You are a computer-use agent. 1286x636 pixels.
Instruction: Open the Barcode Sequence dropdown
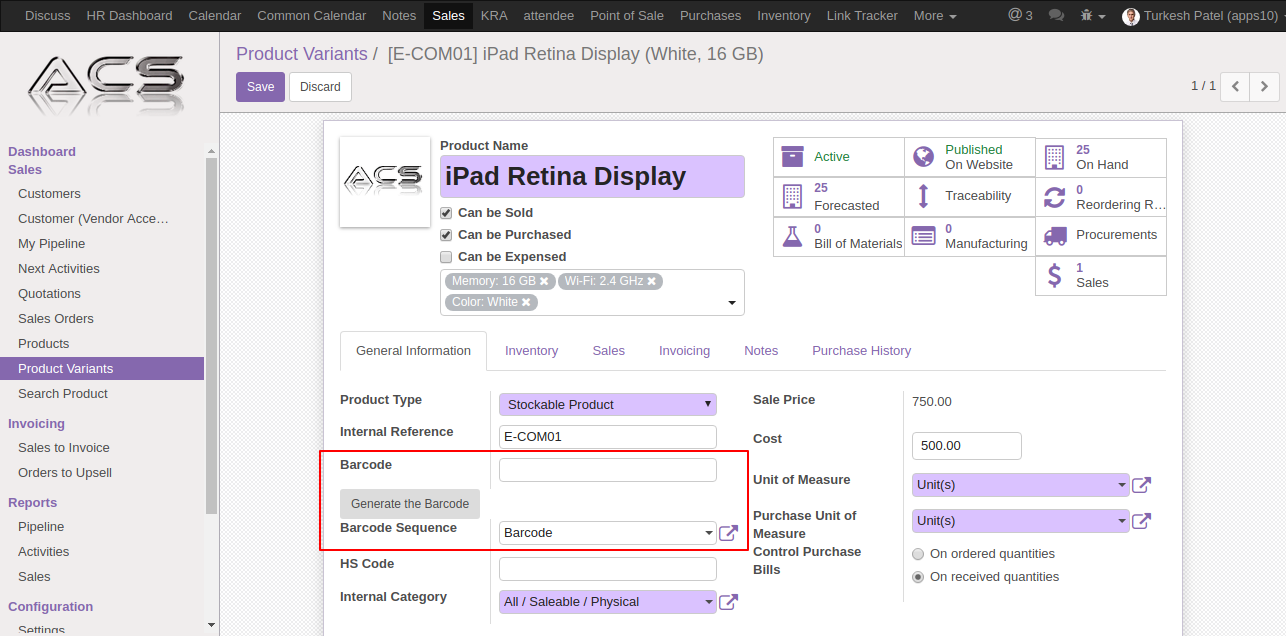tap(608, 533)
